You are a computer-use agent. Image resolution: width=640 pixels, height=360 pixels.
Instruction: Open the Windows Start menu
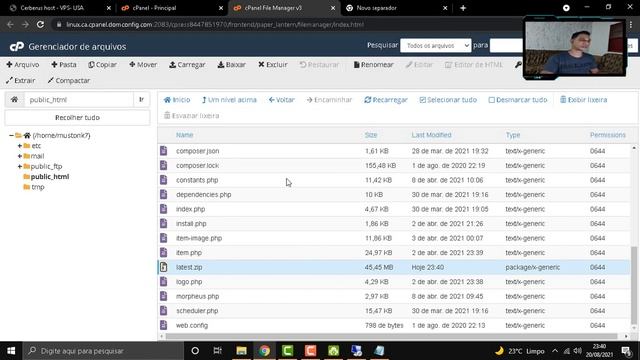point(11,351)
